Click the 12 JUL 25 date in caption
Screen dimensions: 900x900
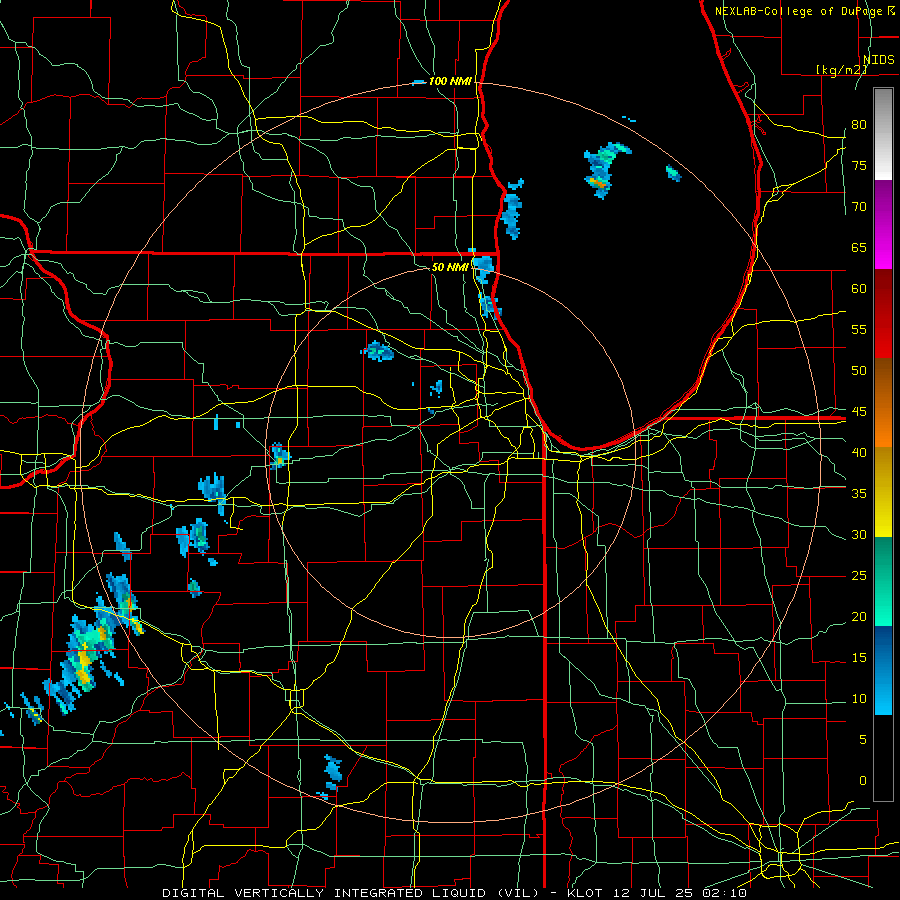pos(652,893)
